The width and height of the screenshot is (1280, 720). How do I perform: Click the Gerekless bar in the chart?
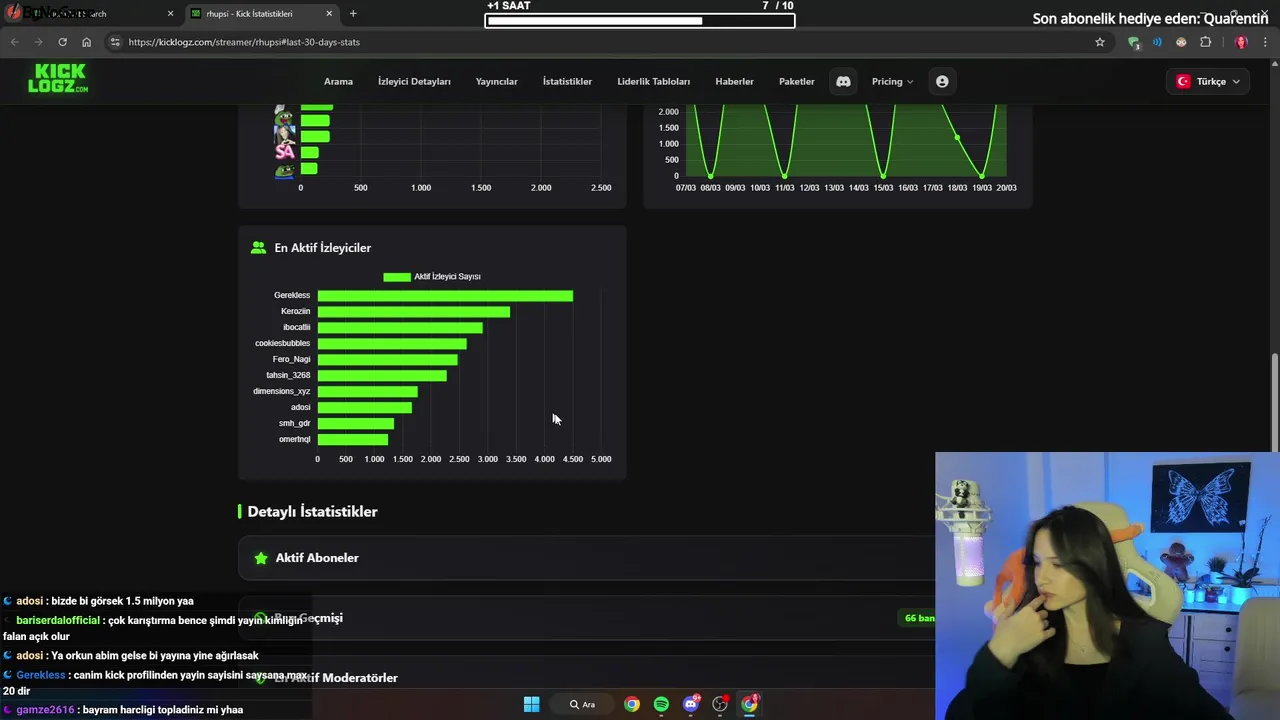pyautogui.click(x=445, y=296)
